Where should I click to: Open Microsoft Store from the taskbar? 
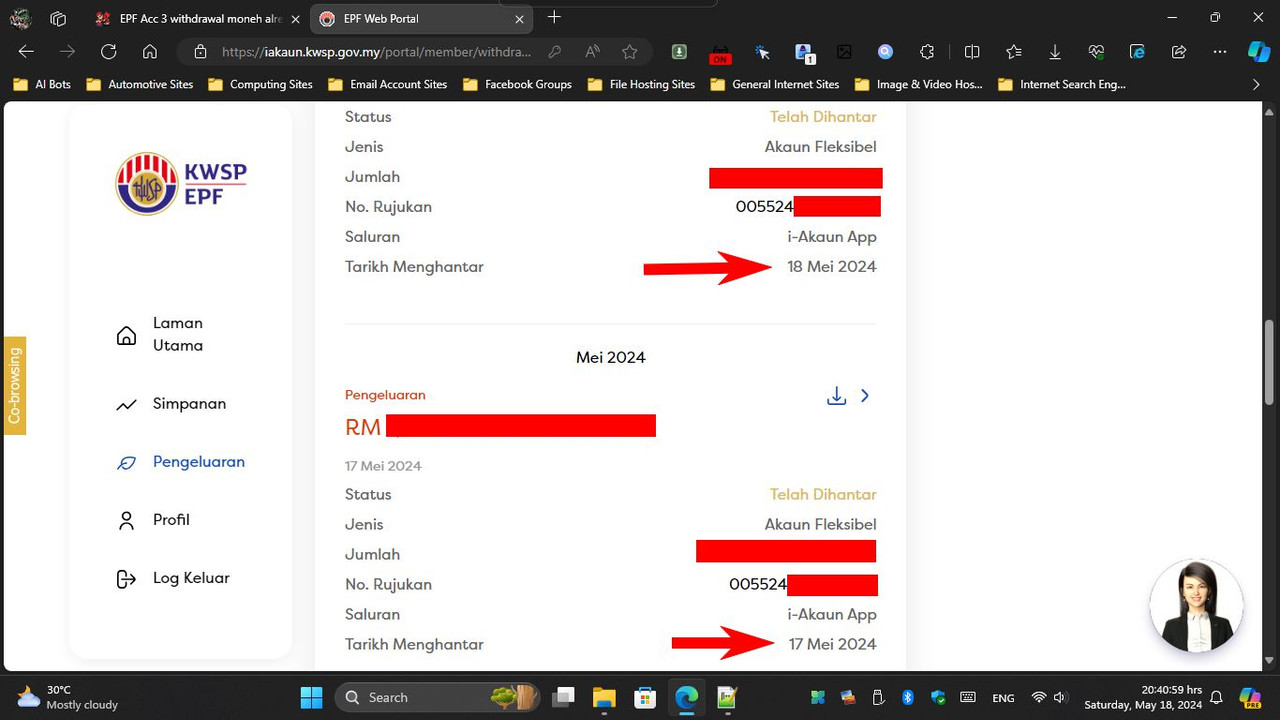click(645, 697)
